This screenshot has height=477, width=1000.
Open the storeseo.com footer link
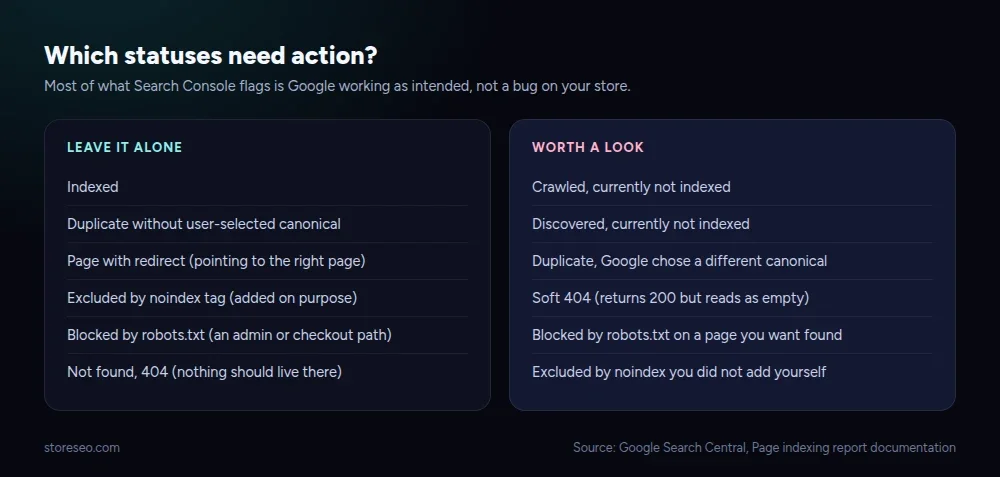pyautogui.click(x=82, y=448)
